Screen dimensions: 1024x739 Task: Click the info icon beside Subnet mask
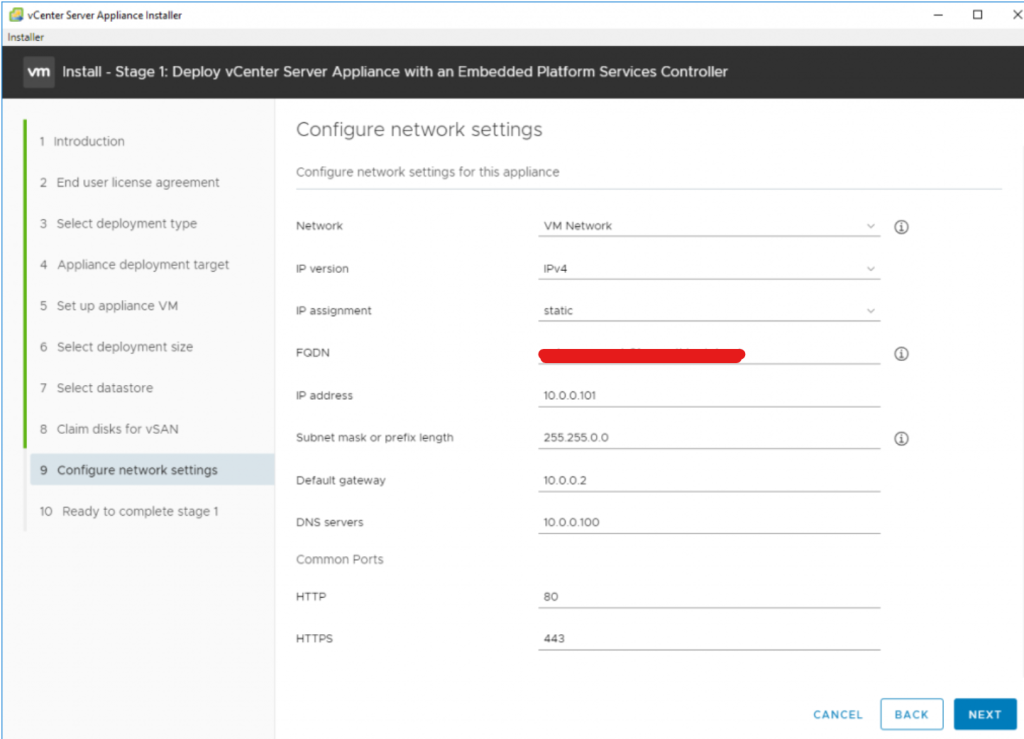coord(901,439)
